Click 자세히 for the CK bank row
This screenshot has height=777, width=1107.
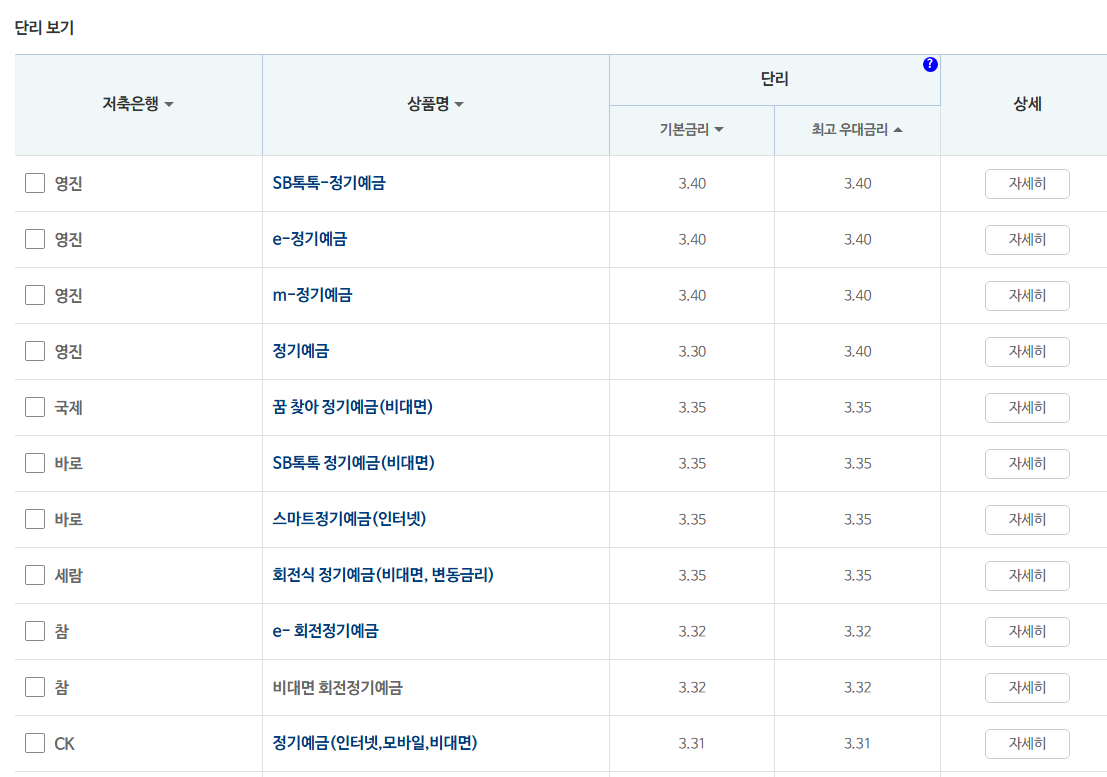[1027, 743]
